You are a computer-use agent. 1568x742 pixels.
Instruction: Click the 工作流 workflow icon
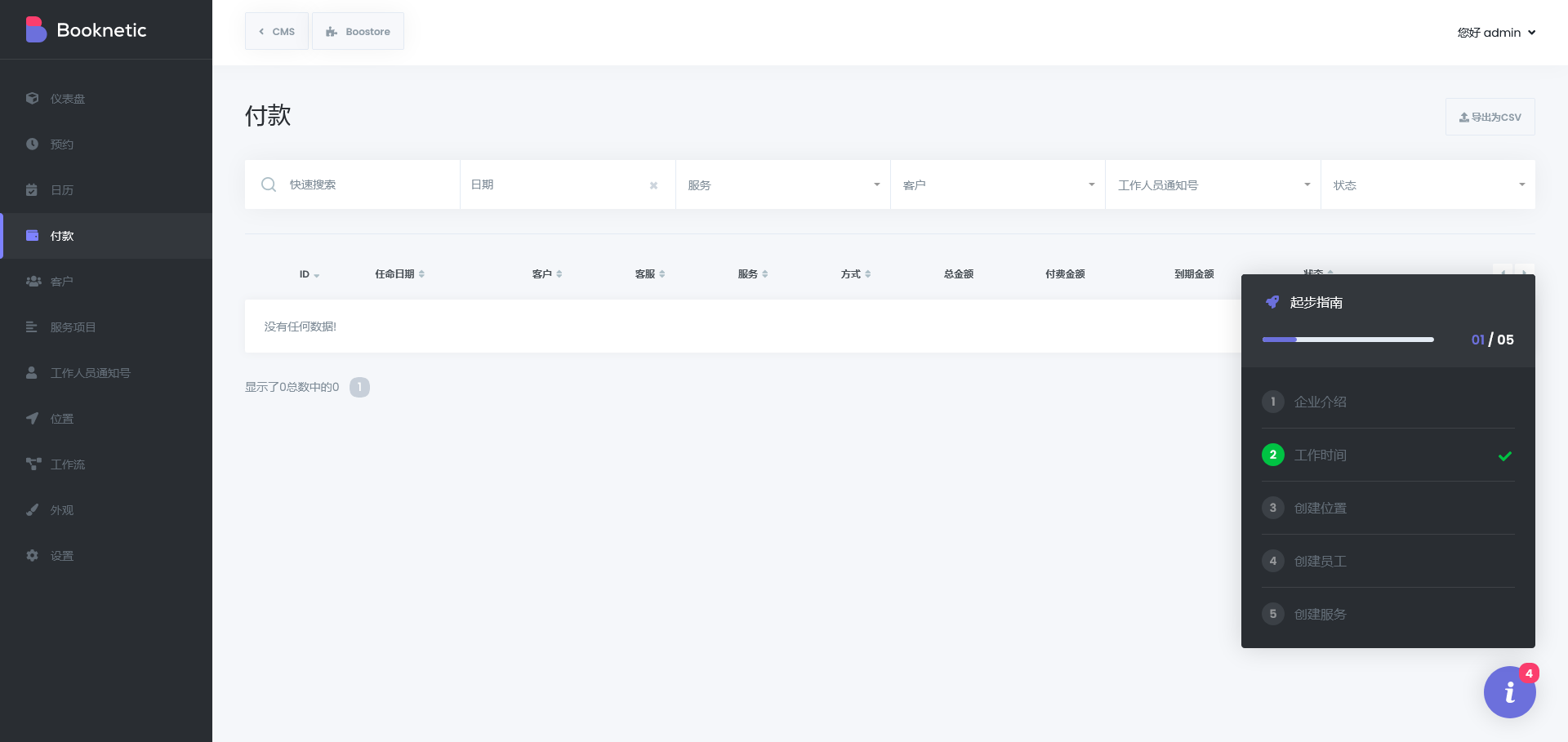33,464
